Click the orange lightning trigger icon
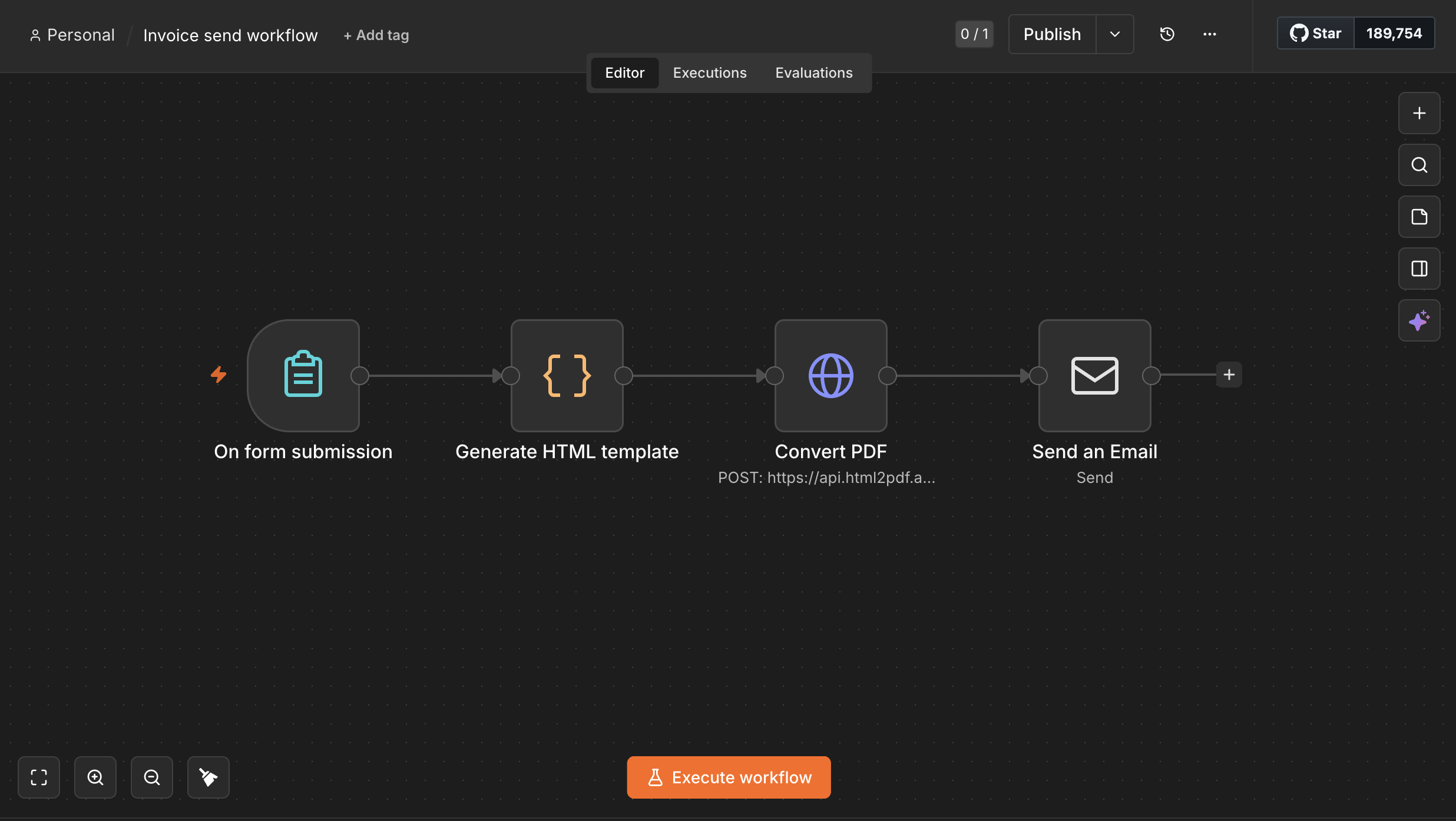The height and width of the screenshot is (821, 1456). point(219,374)
